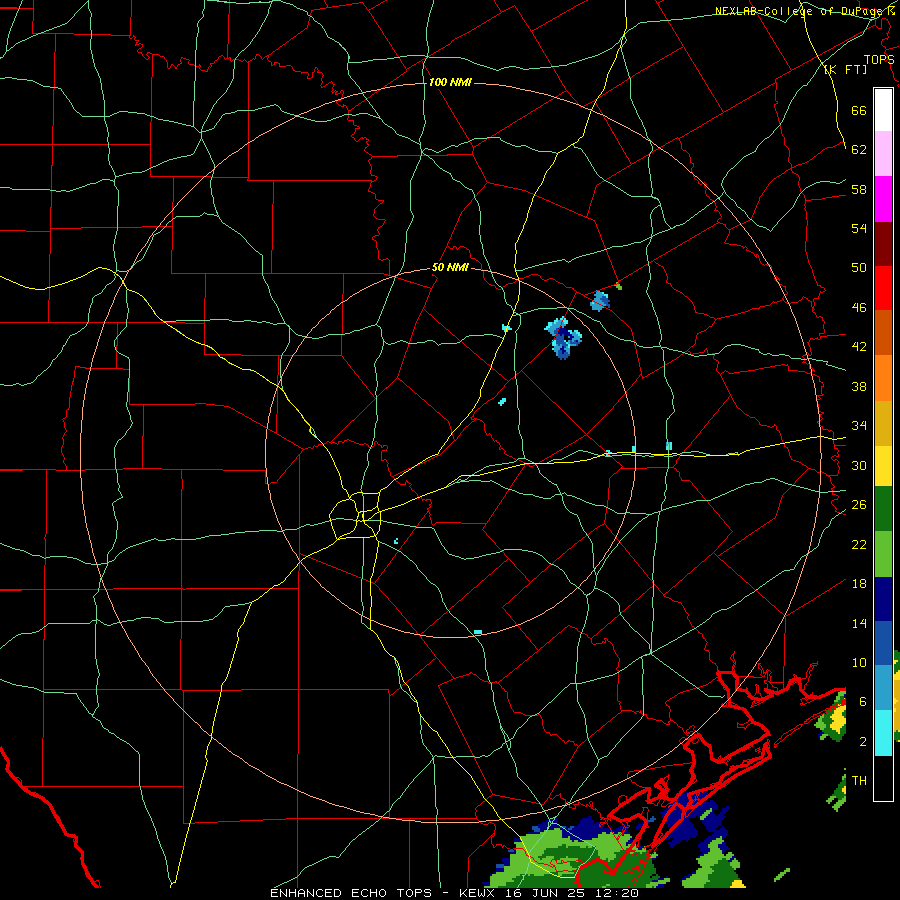Select the light orange legend swatch
Viewport: 900px width, 900px height.
[x=883, y=378]
